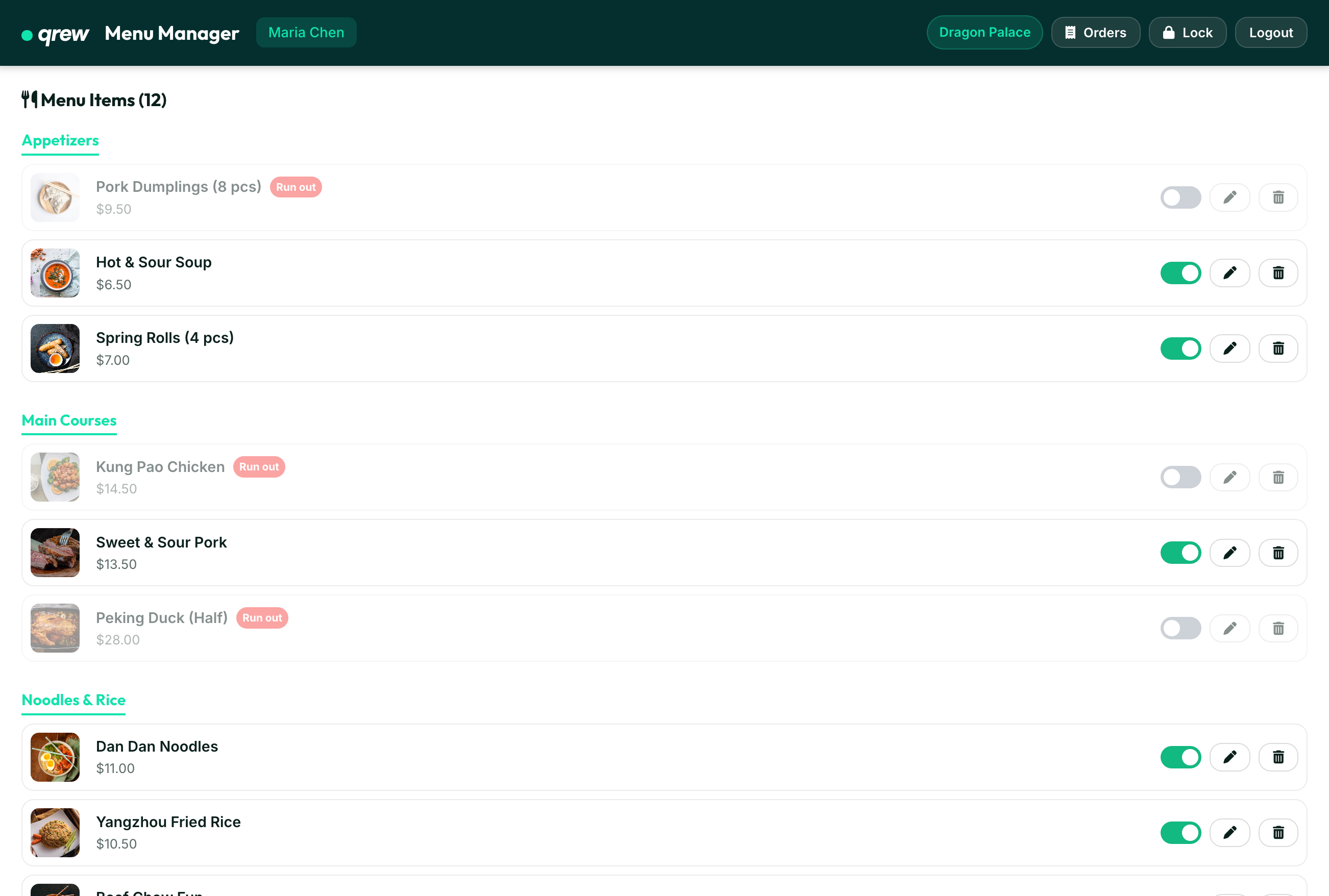This screenshot has width=1329, height=896.
Task: Click the Noodles & Rice category header
Action: click(x=73, y=700)
